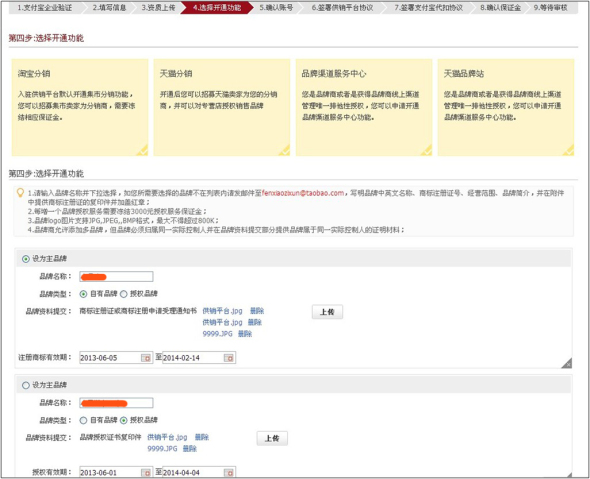The image size is (590, 479).
Task: Click corner remove icon of first brand panel
Action: coord(567,363)
